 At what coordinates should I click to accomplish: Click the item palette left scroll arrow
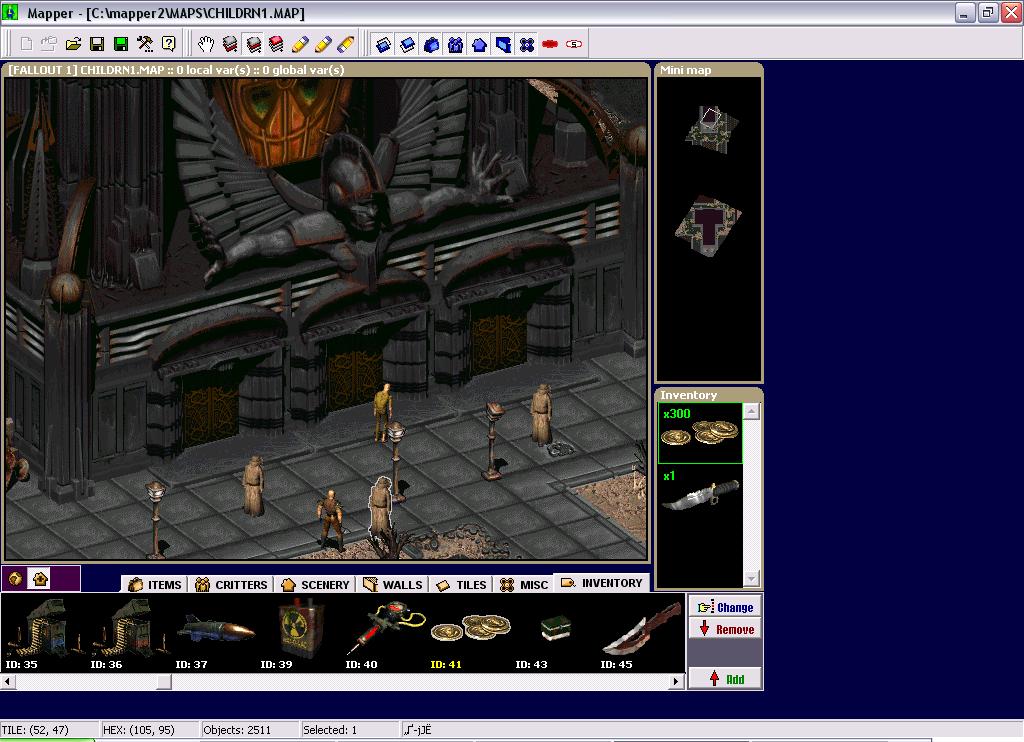click(x=8, y=681)
